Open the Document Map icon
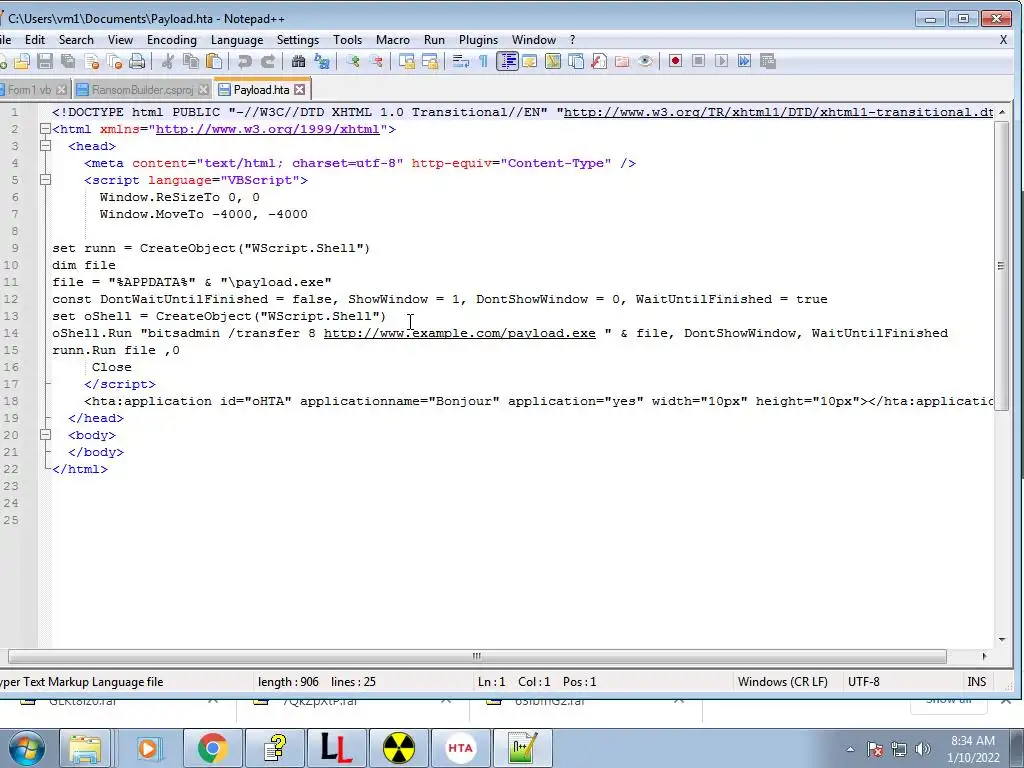 pos(552,61)
